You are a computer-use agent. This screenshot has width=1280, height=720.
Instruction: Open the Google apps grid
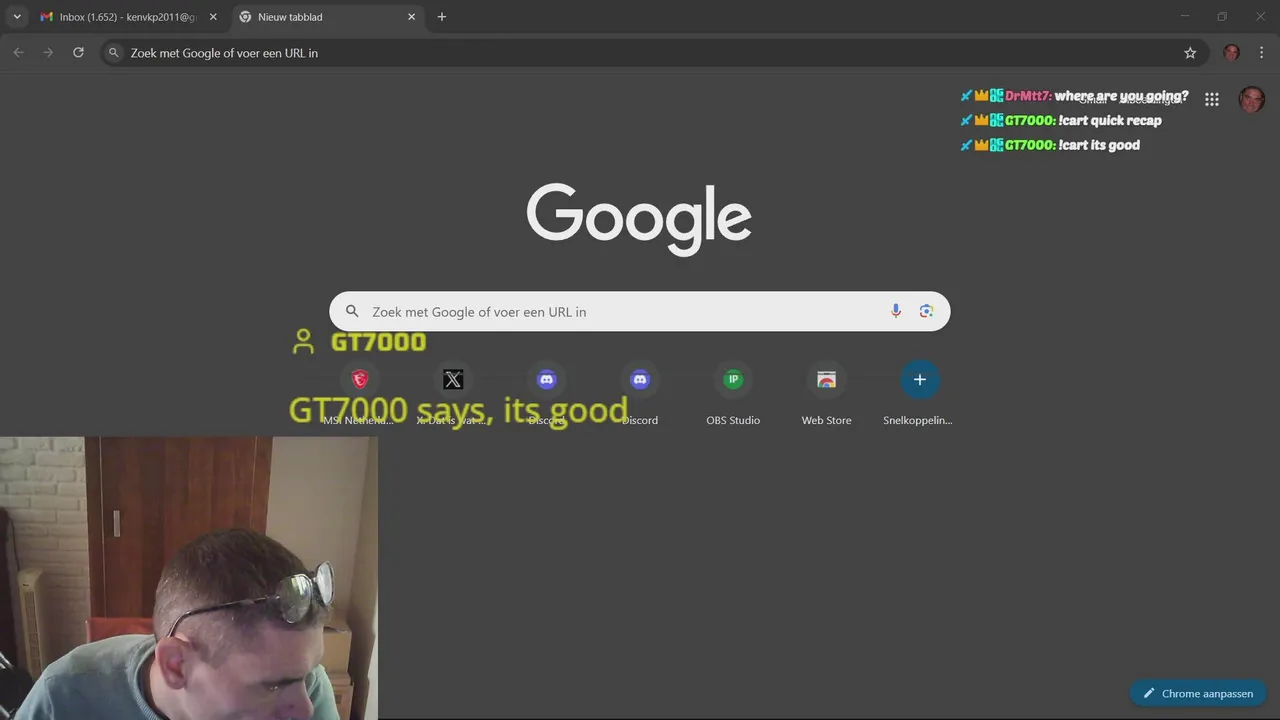coord(1212,99)
